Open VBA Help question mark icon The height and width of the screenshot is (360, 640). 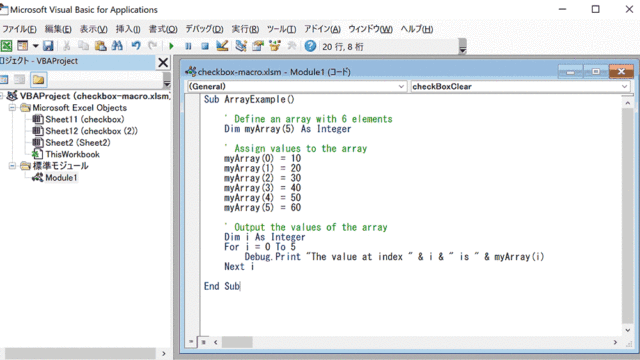pos(310,46)
